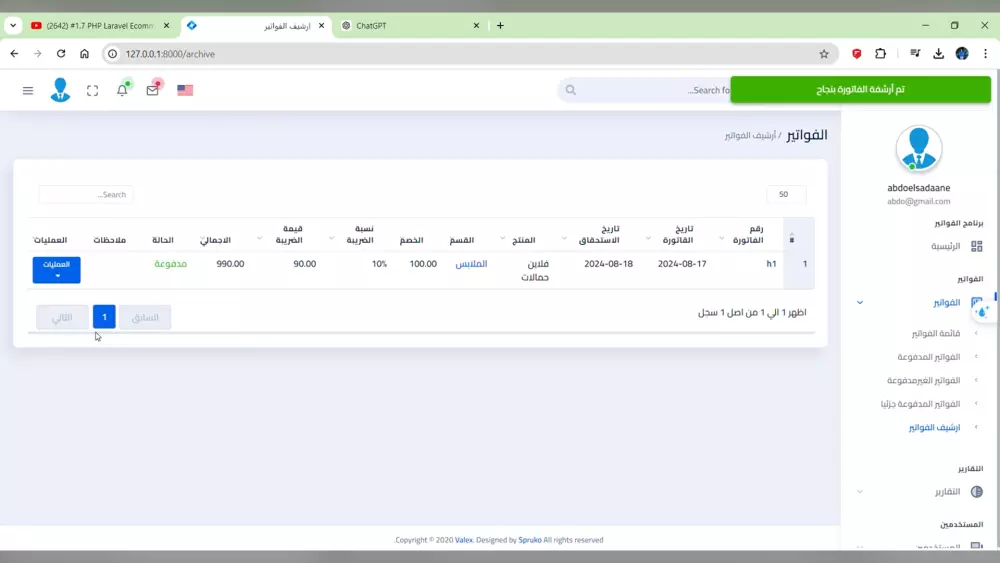Click pagination page 1 button
1000x563 pixels.
pyautogui.click(x=104, y=317)
